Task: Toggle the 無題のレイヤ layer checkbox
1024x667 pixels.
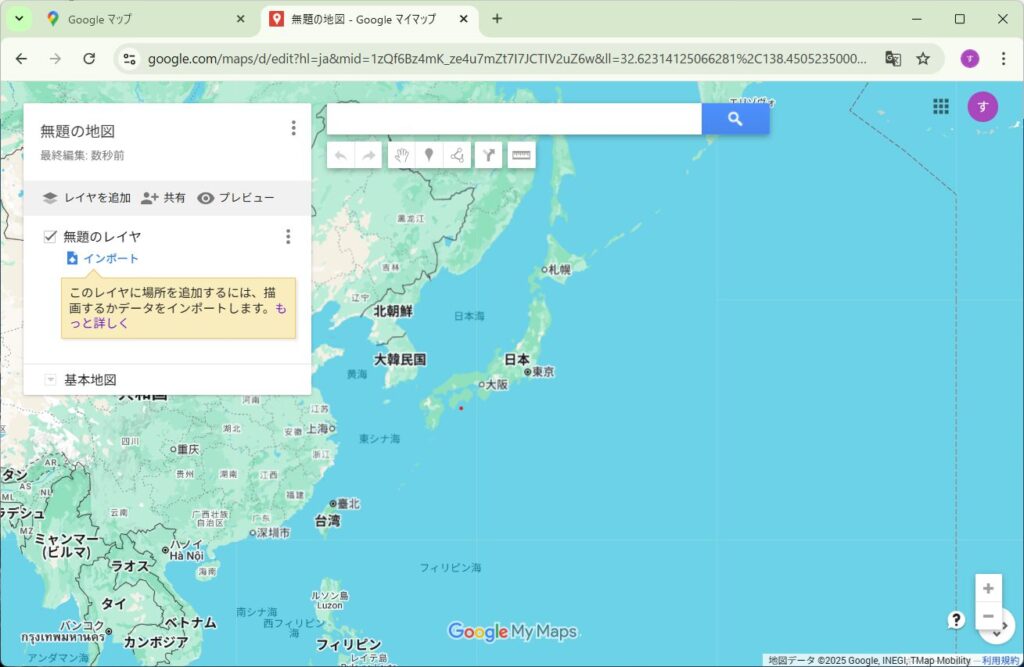Action: click(50, 236)
